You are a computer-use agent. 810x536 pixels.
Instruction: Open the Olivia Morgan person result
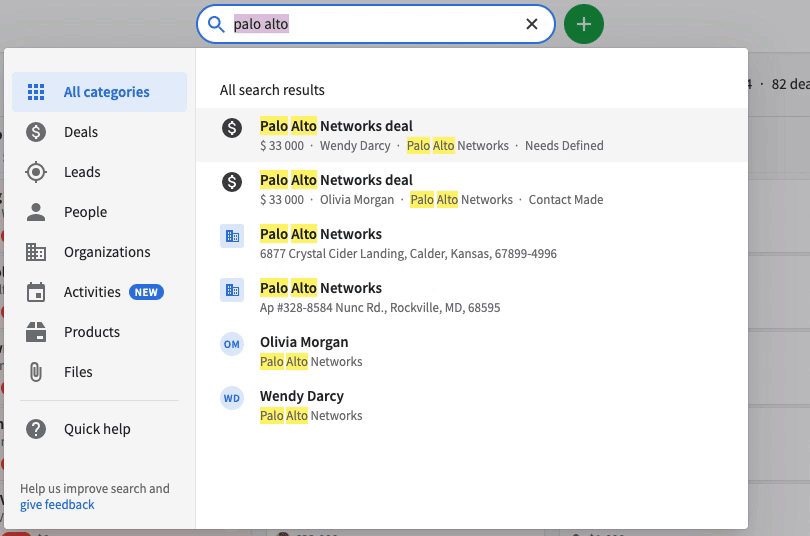click(472, 351)
